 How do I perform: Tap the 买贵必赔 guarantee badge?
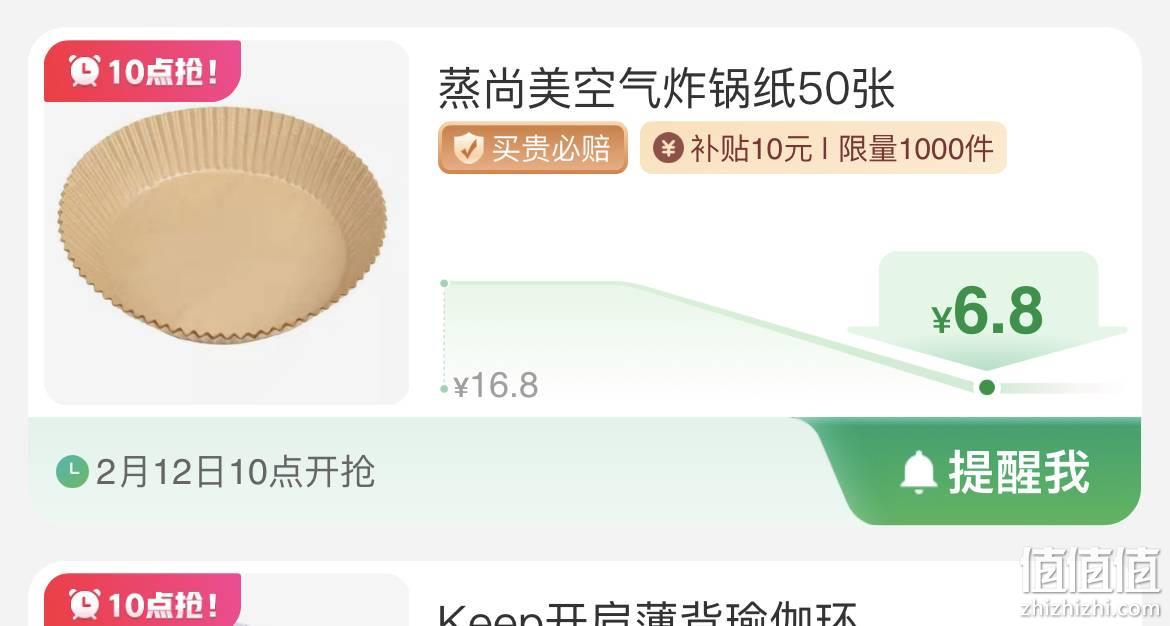[x=533, y=148]
